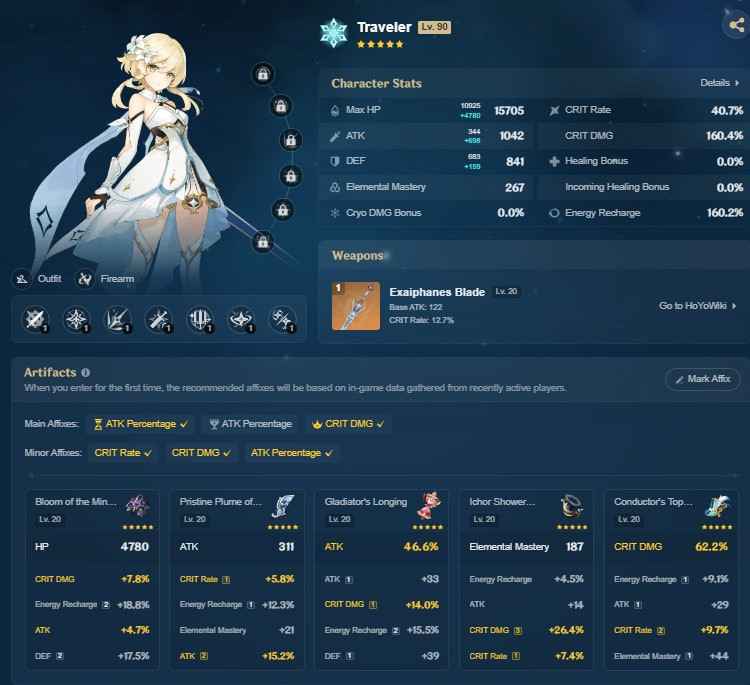This screenshot has height=685, width=750.
Task: Click the Firearm label
Action: (x=117, y=278)
